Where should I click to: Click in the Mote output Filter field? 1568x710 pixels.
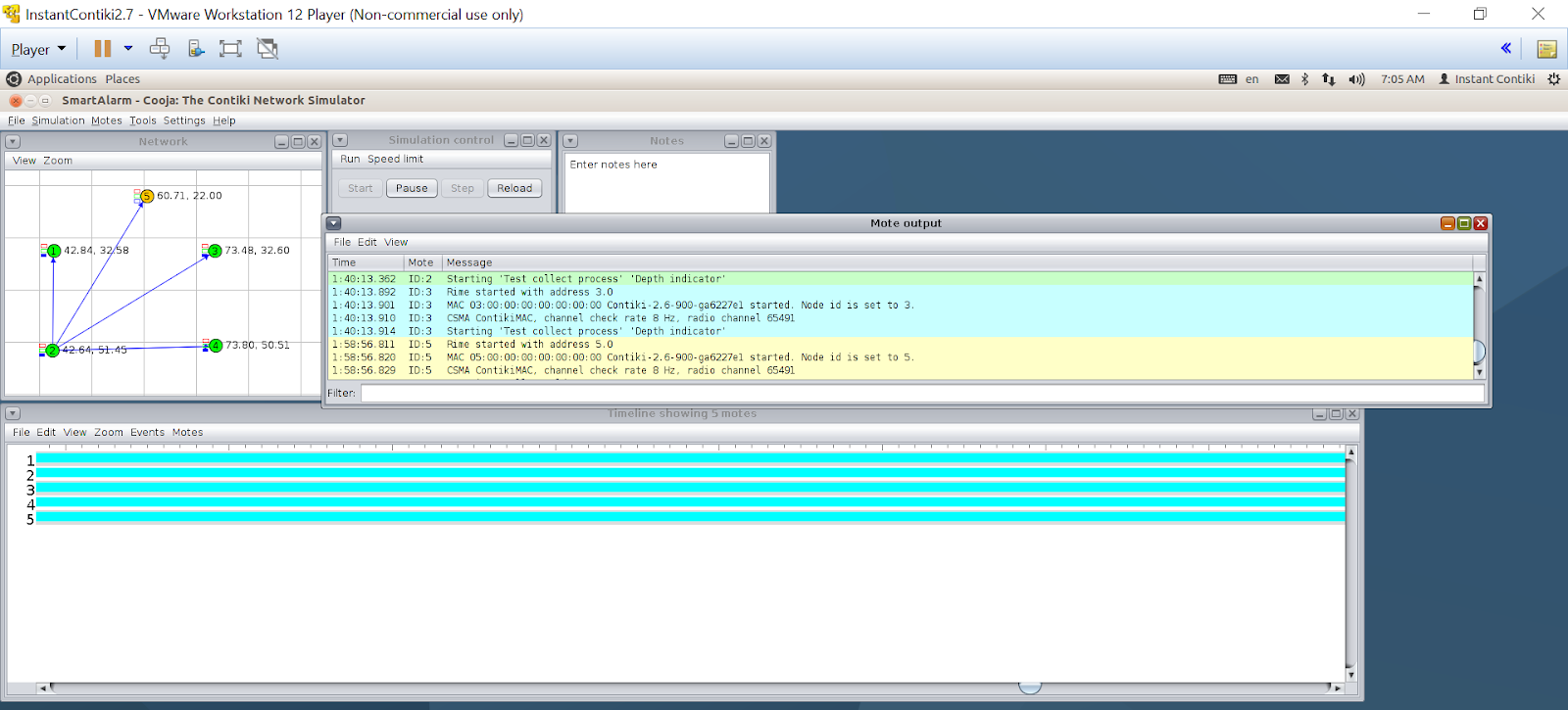pos(922,393)
